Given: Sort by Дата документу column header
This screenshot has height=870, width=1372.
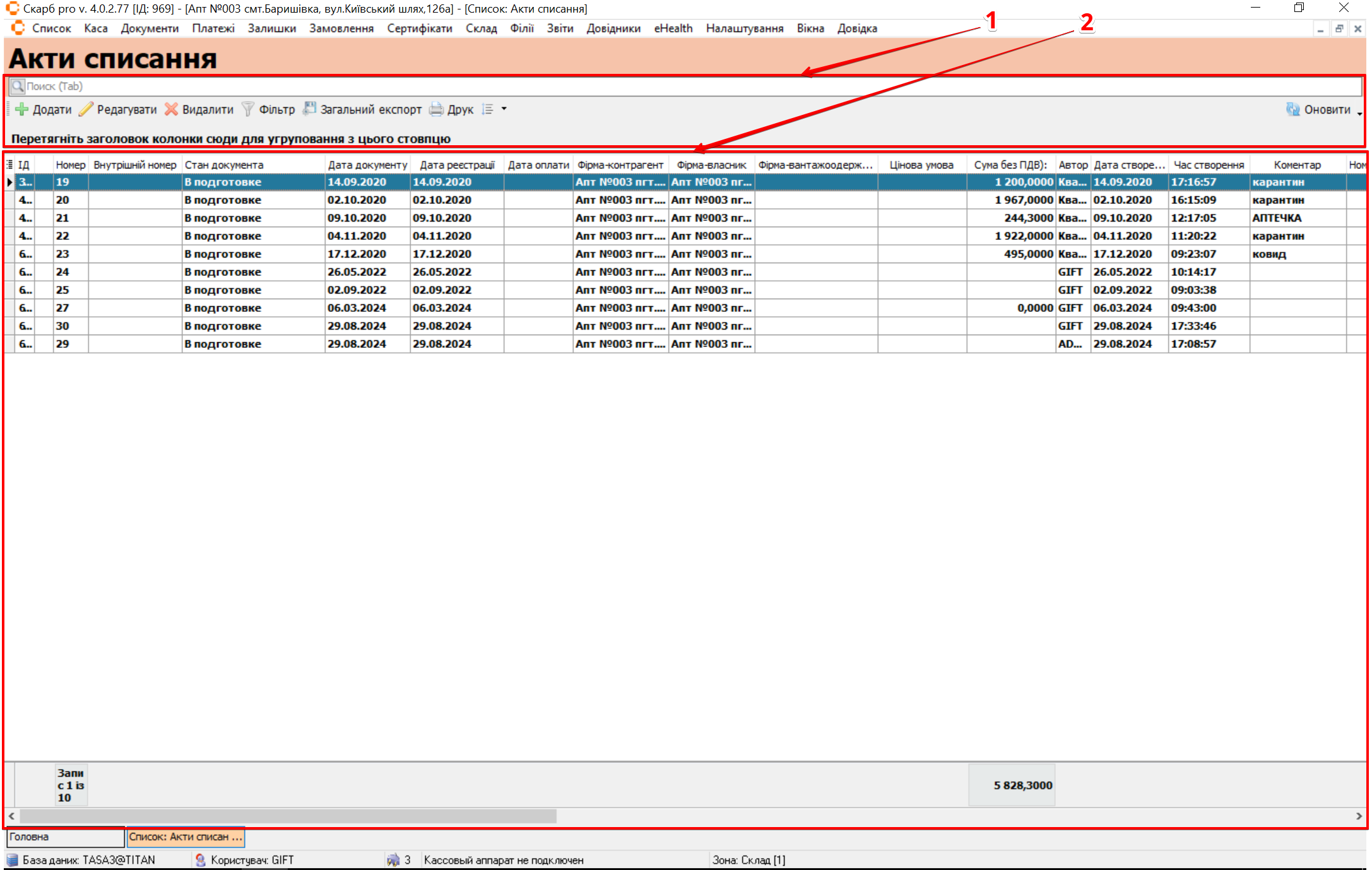Looking at the screenshot, I should pyautogui.click(x=367, y=165).
